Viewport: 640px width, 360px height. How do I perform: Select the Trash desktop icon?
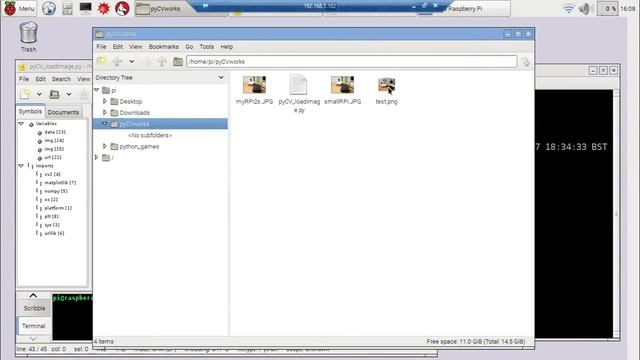tap(28, 37)
